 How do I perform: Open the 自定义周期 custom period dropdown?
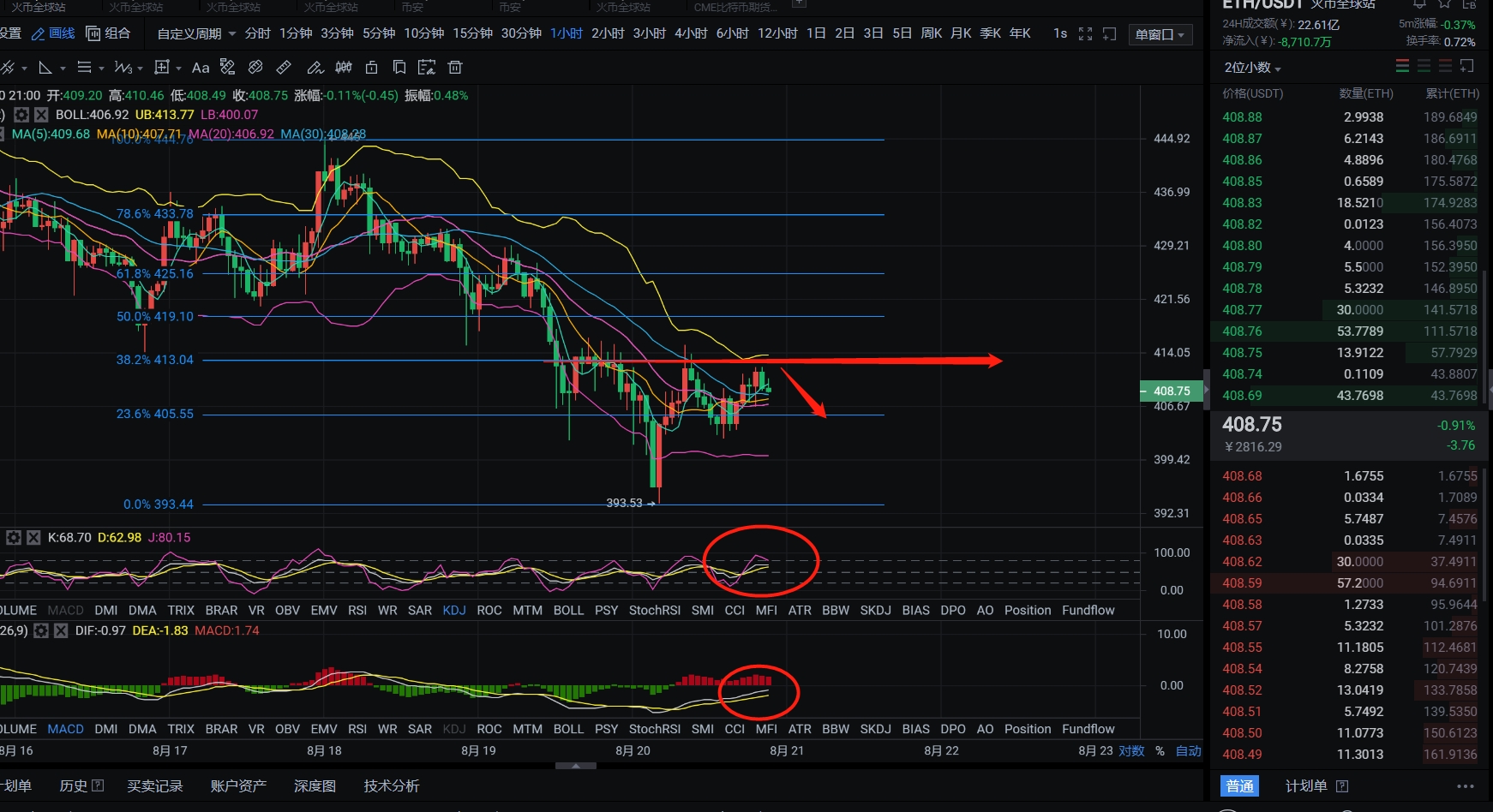pos(196,33)
